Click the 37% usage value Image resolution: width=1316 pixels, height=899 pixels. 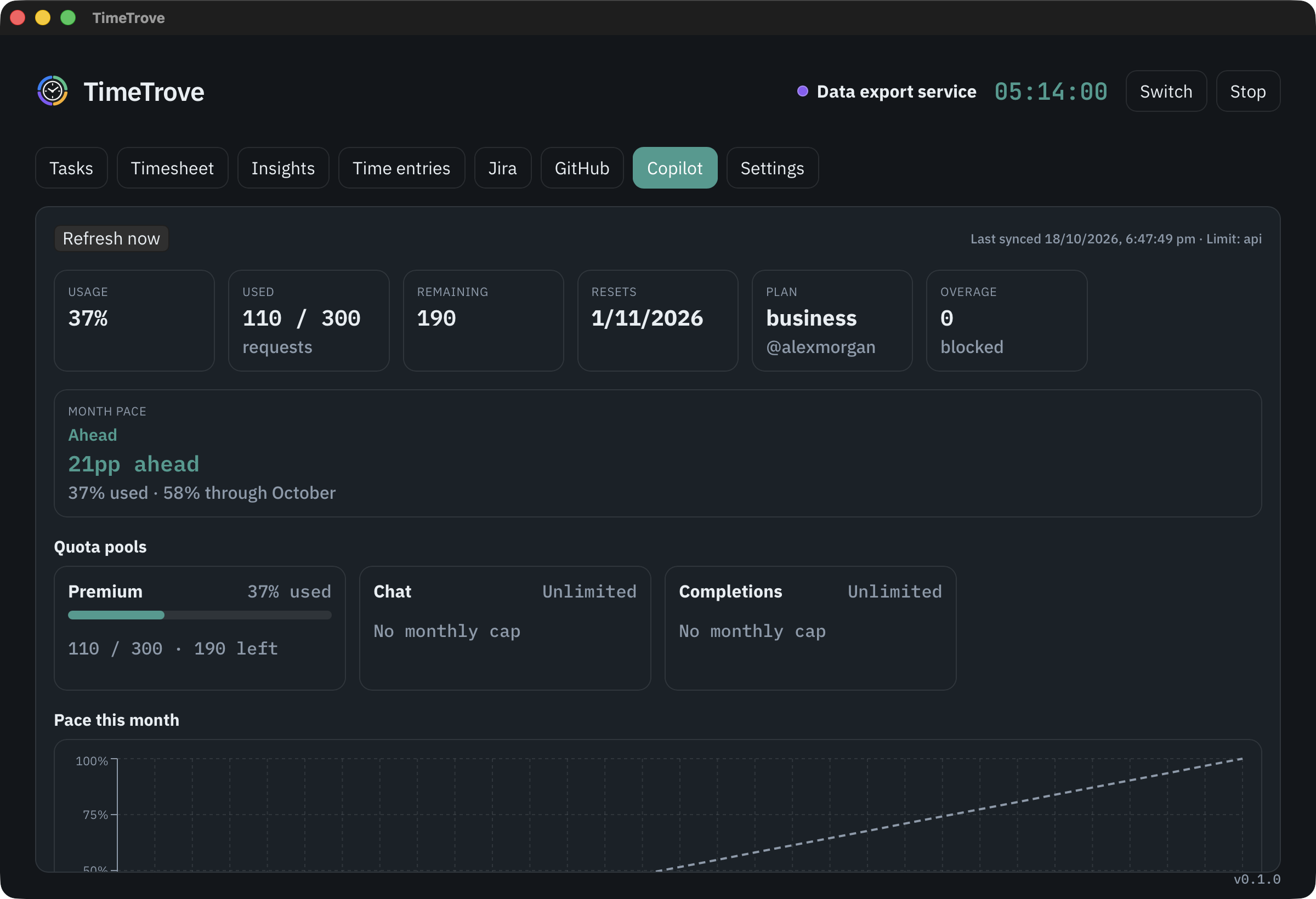click(x=88, y=317)
